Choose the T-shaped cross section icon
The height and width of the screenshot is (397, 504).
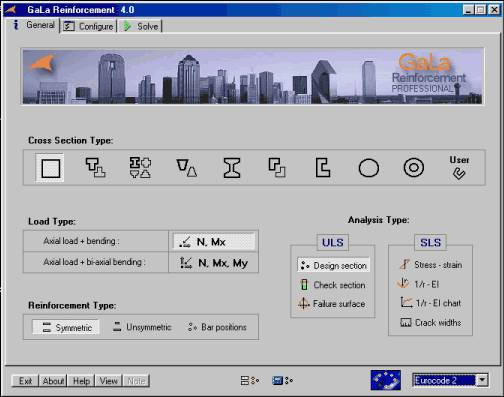pyautogui.click(x=95, y=168)
